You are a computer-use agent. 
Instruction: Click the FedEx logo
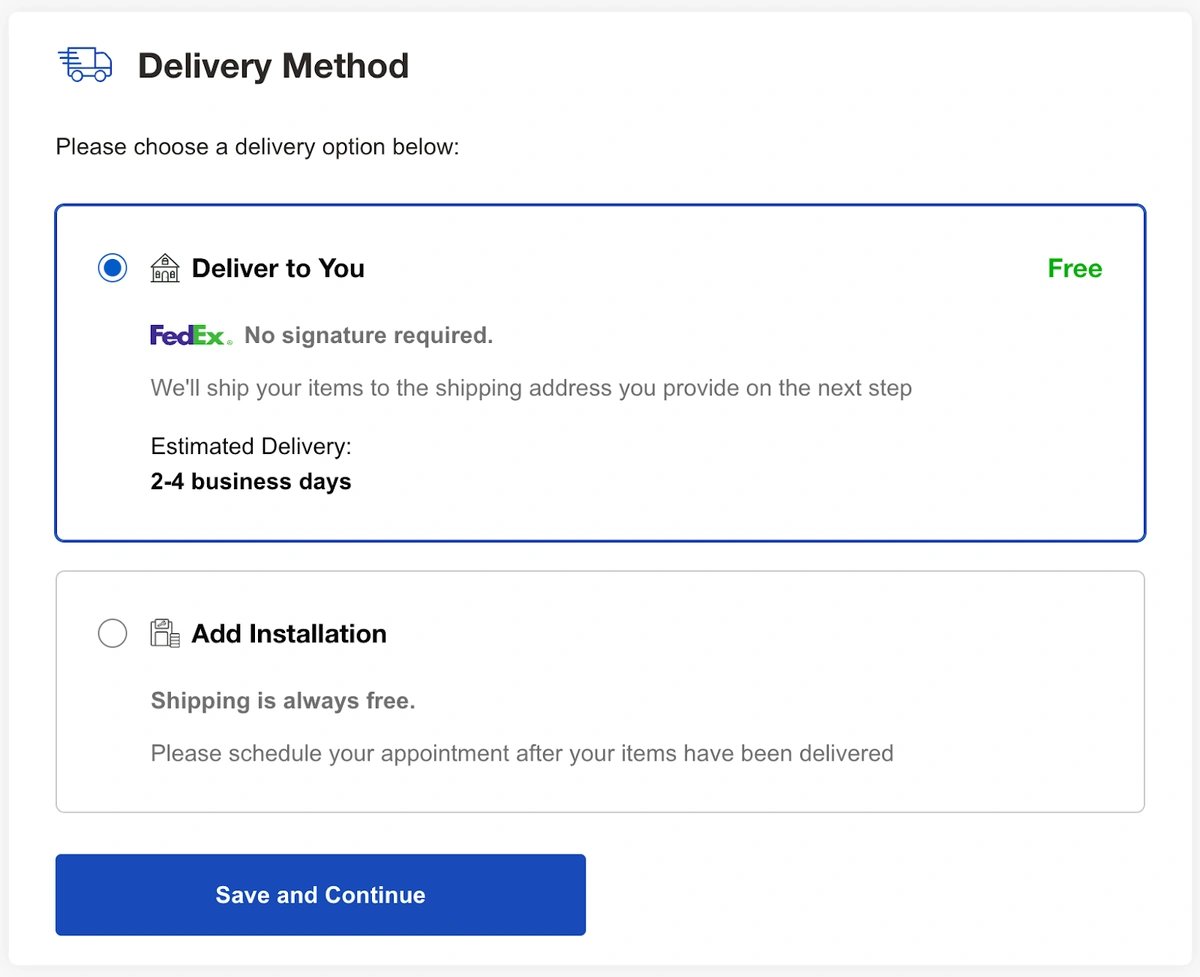pyautogui.click(x=191, y=336)
